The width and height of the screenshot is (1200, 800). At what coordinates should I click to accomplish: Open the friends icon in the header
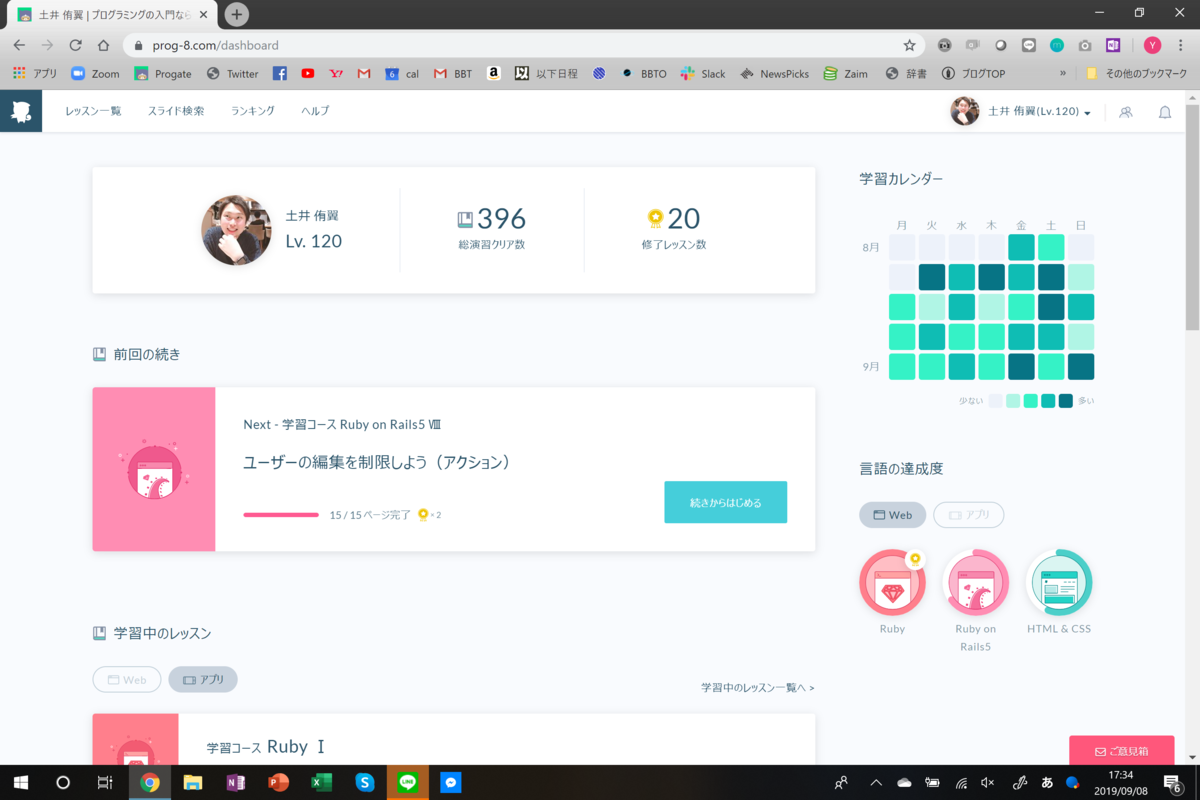[1126, 112]
